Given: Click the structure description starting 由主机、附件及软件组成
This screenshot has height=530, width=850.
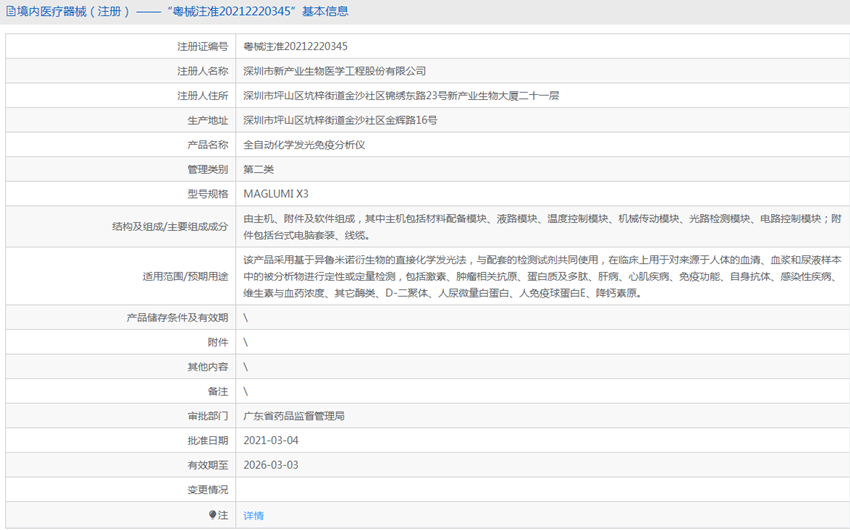Looking at the screenshot, I should [542, 227].
